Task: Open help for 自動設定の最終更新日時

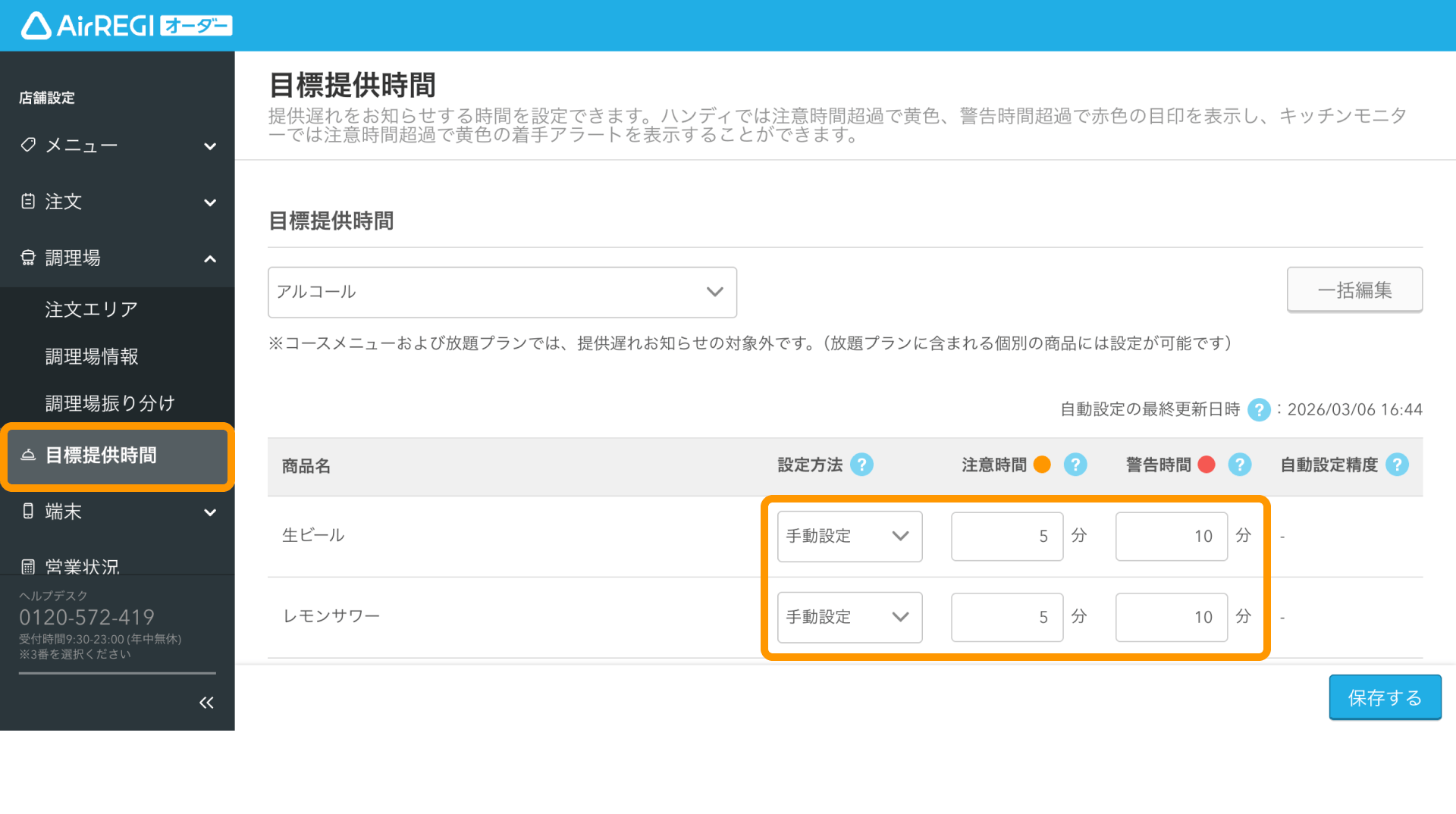Action: pyautogui.click(x=1259, y=410)
